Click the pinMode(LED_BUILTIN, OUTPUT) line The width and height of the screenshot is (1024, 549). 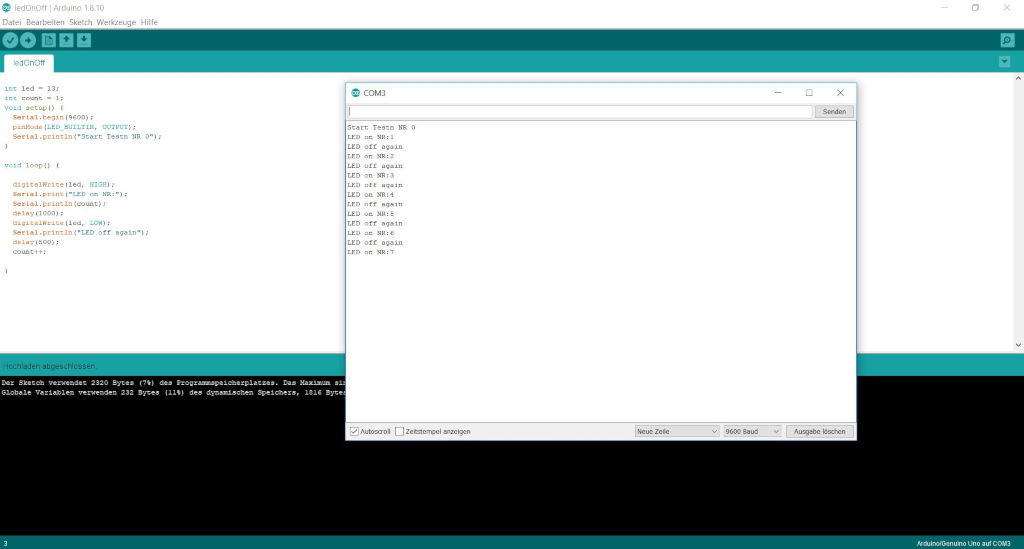[x=74, y=127]
